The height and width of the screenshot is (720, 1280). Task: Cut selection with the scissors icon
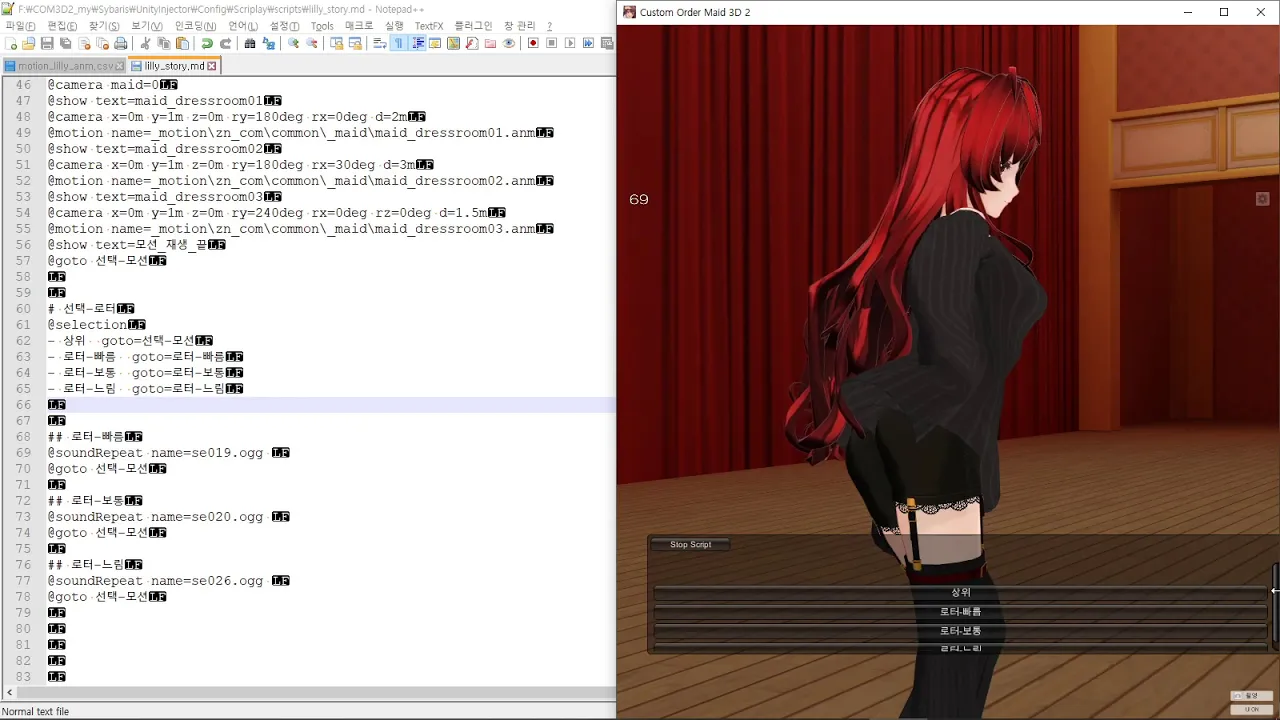[x=145, y=43]
